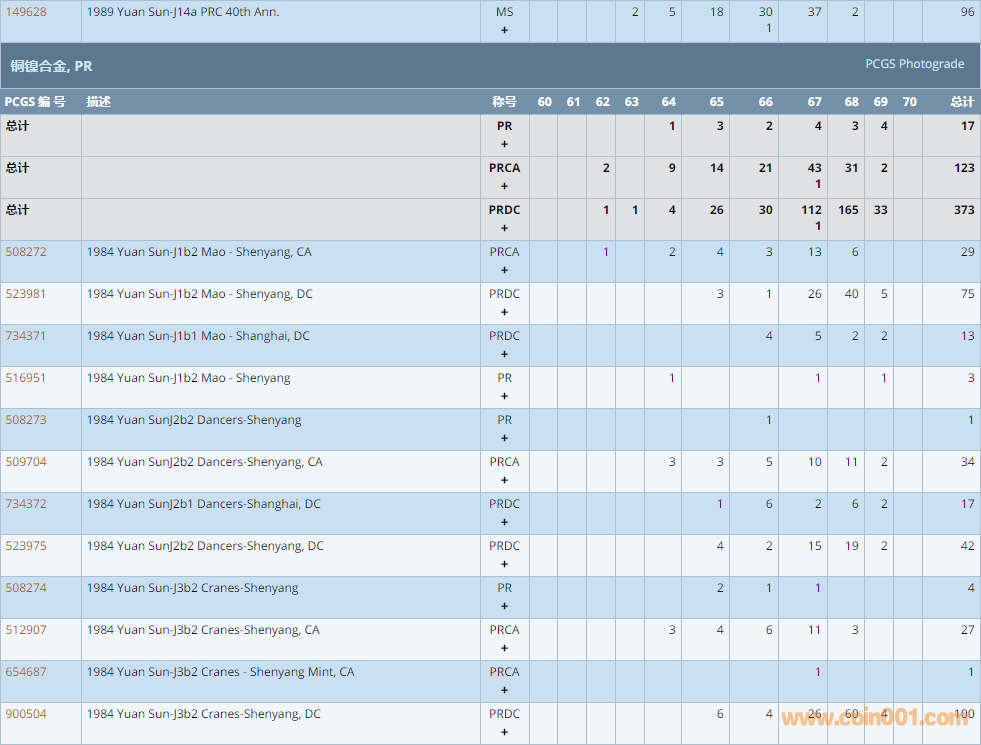Click total count 75 for Mao Shenyang DC

(x=967, y=294)
